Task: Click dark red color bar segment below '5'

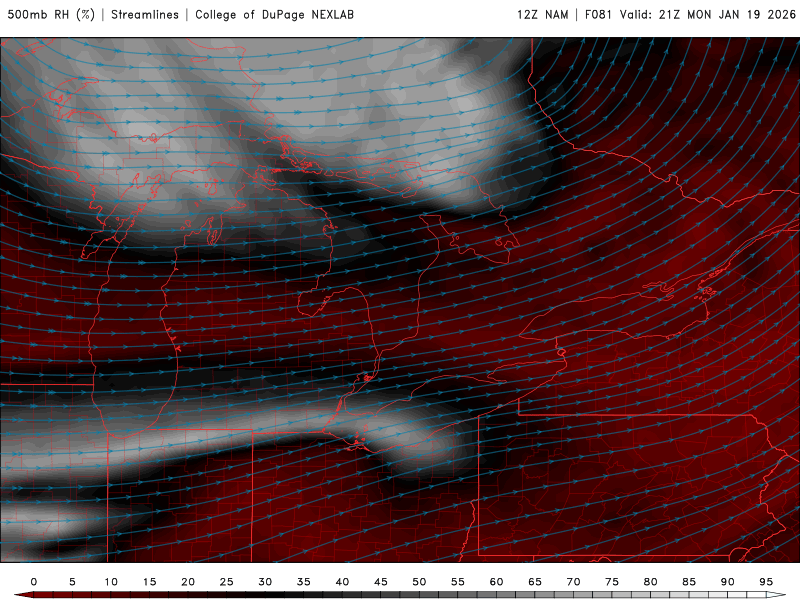Action: (x=72, y=596)
